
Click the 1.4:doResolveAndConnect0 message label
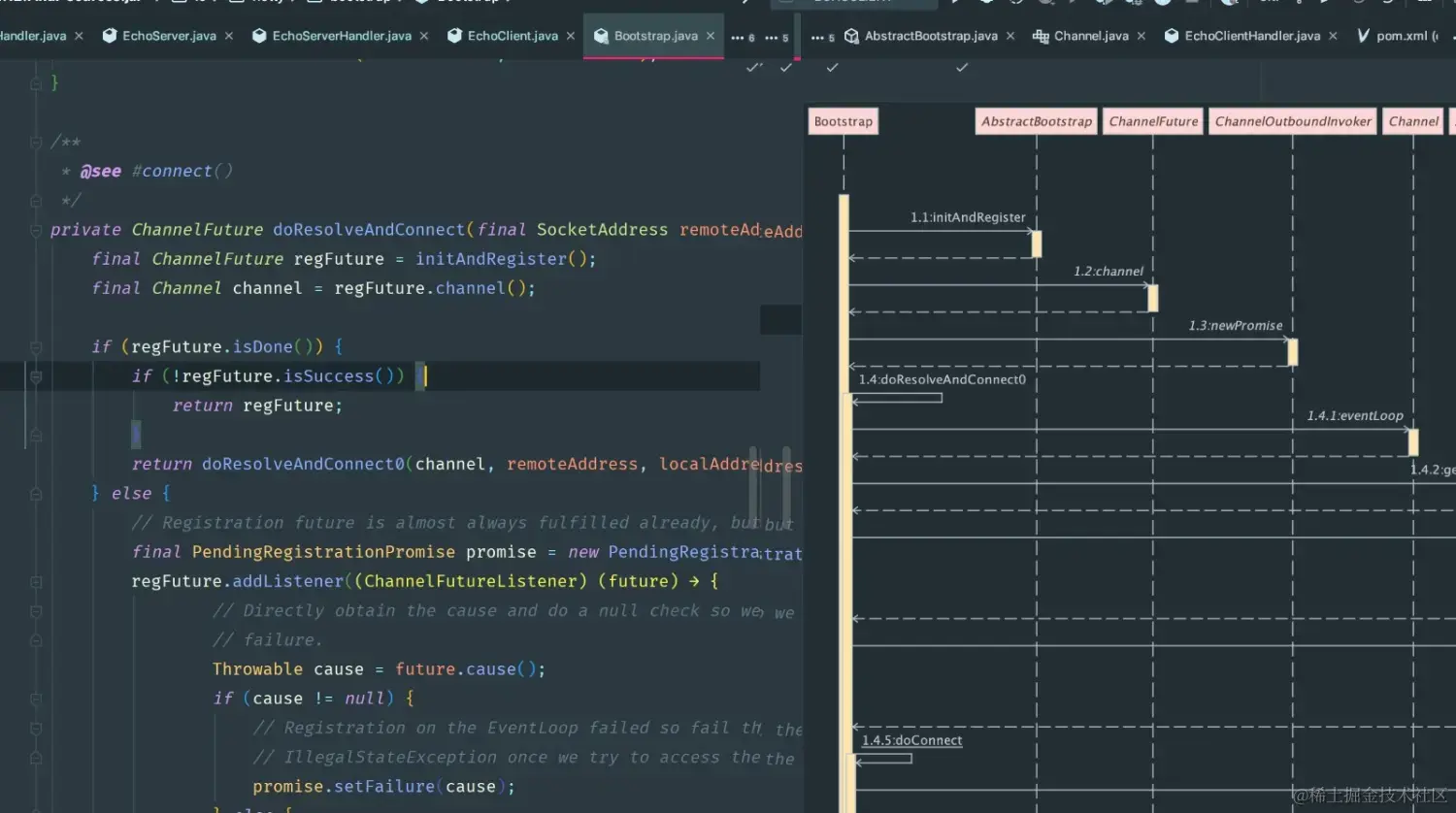942,379
